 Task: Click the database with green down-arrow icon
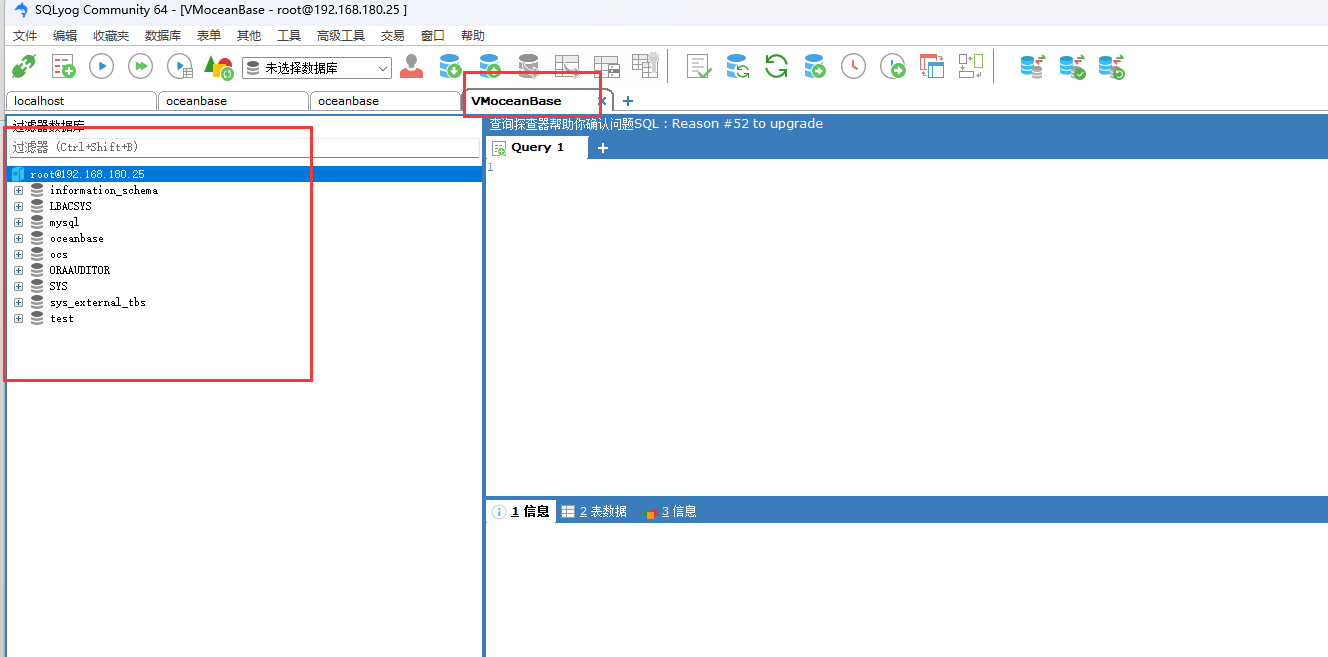(x=450, y=67)
